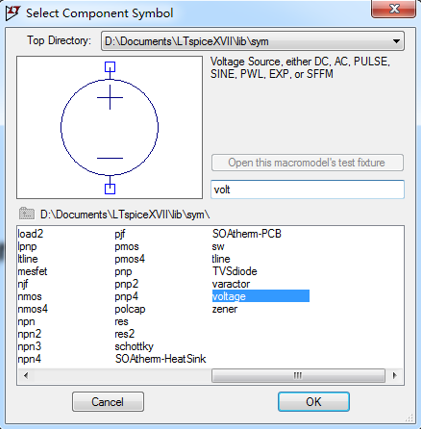Select pjf in the component list
The image size is (421, 429).
(x=120, y=234)
